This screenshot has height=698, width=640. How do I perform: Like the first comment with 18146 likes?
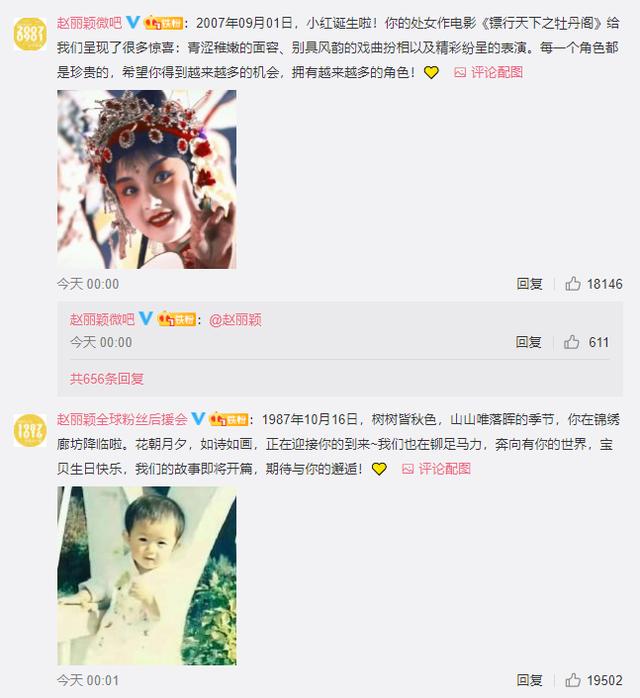(x=573, y=284)
